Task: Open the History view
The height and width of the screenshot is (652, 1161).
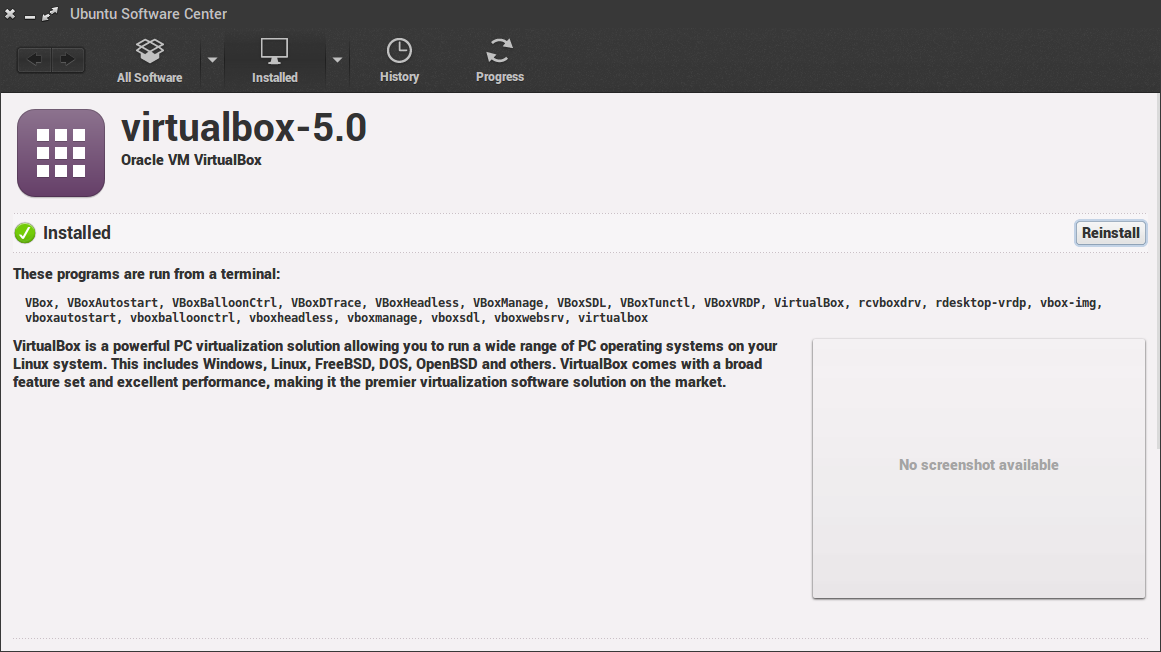Action: (399, 61)
